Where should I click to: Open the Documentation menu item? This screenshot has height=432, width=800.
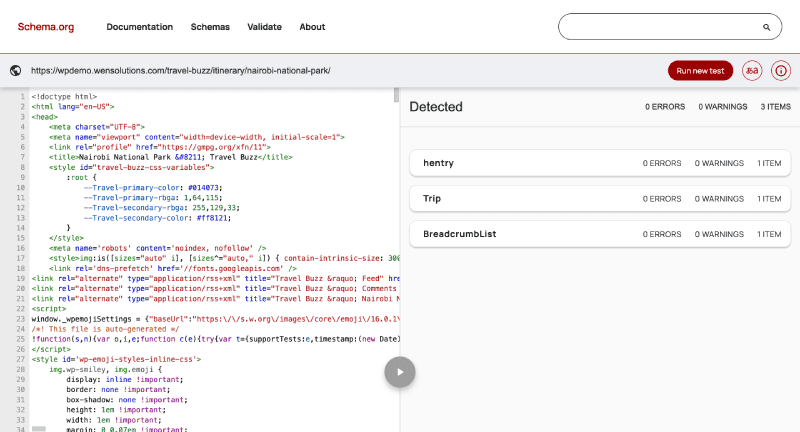[x=139, y=27]
